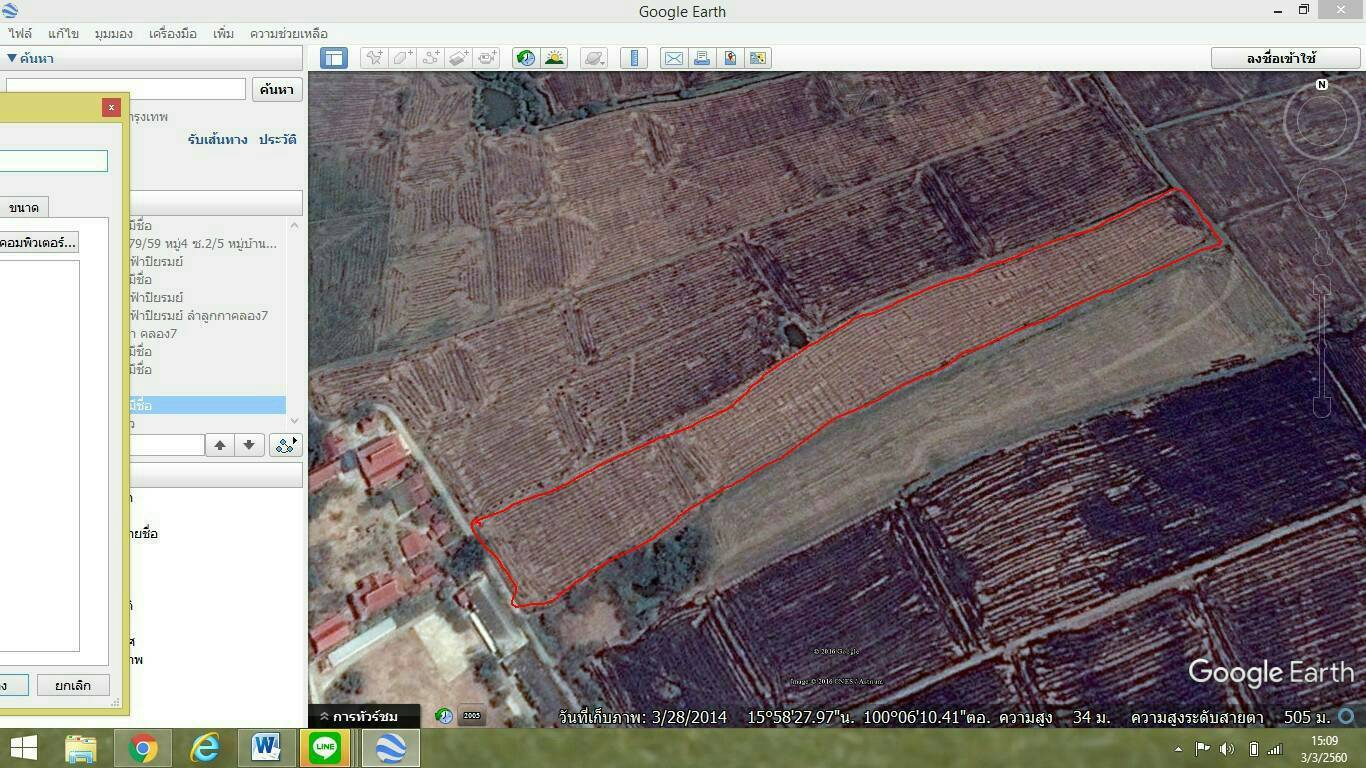Click the move joystick navigation ring
This screenshot has width=1366, height=768.
[1322, 195]
